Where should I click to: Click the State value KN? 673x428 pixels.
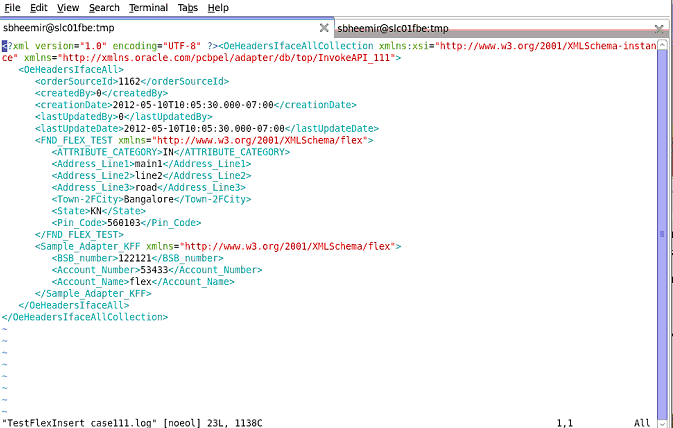pos(96,211)
